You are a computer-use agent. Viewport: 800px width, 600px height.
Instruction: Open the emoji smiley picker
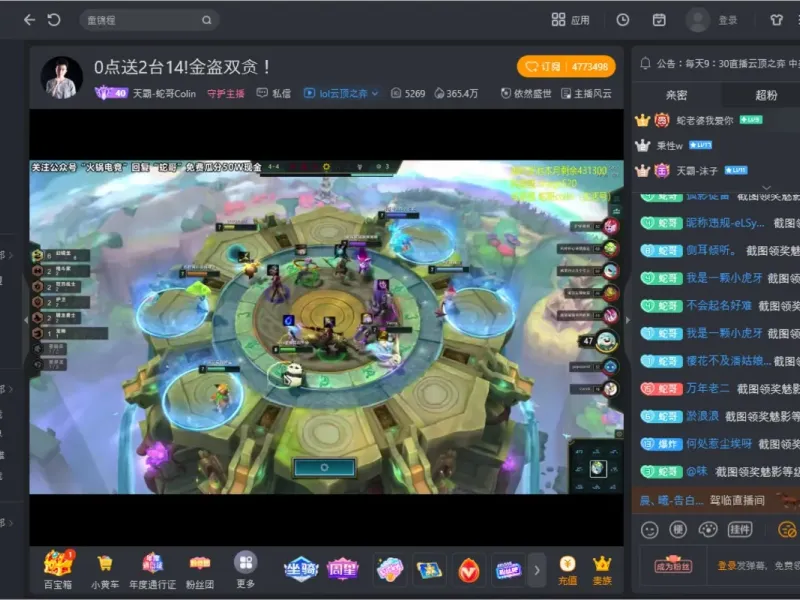coord(649,530)
